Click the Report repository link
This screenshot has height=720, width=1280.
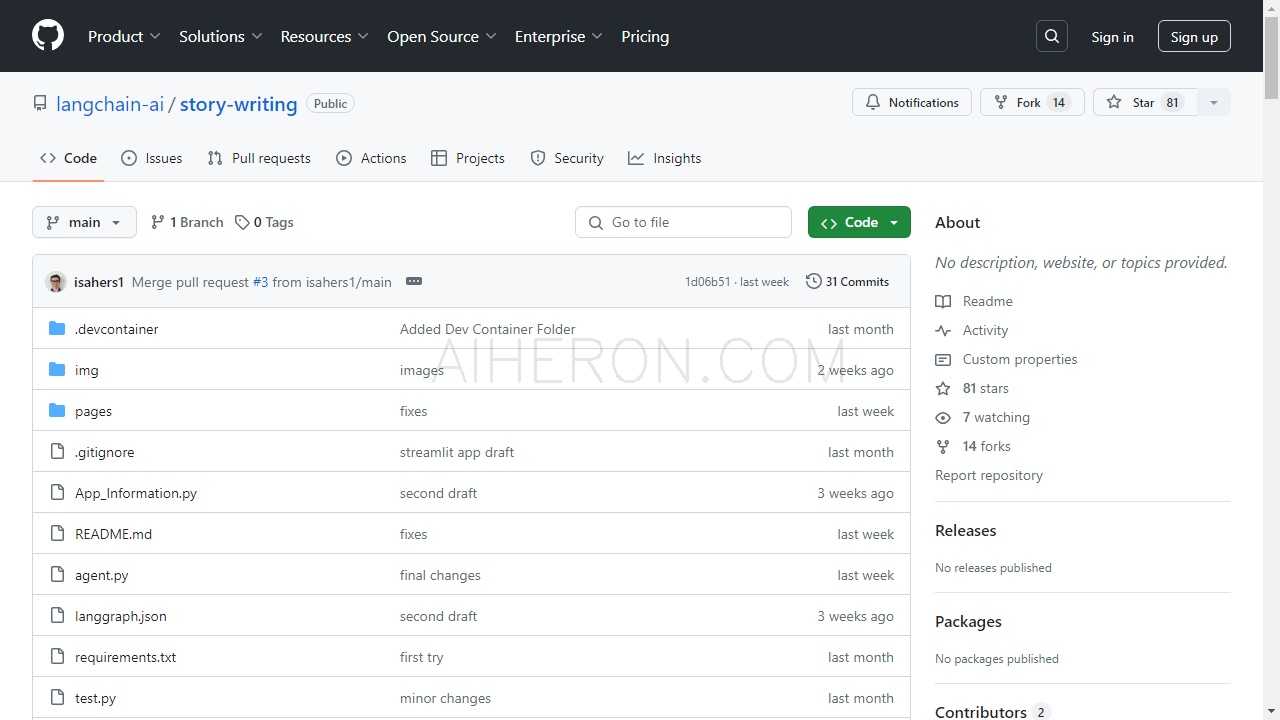[x=989, y=475]
